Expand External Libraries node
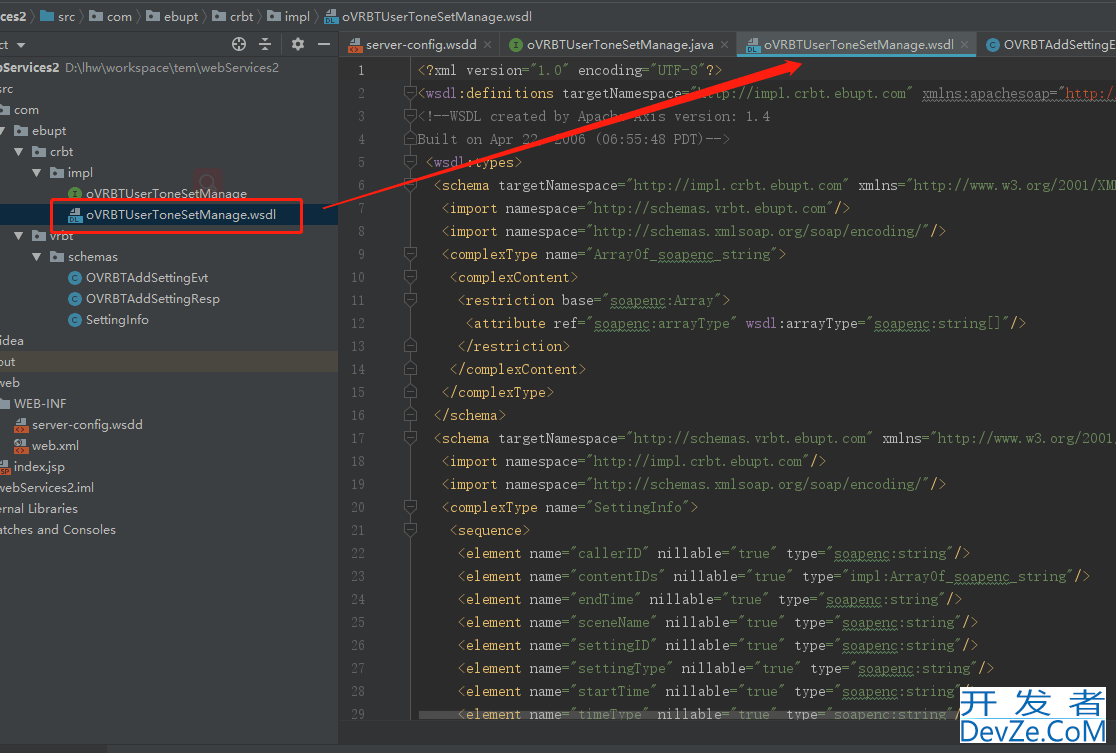Viewport: 1116px width, 753px height. pyautogui.click(x=39, y=509)
